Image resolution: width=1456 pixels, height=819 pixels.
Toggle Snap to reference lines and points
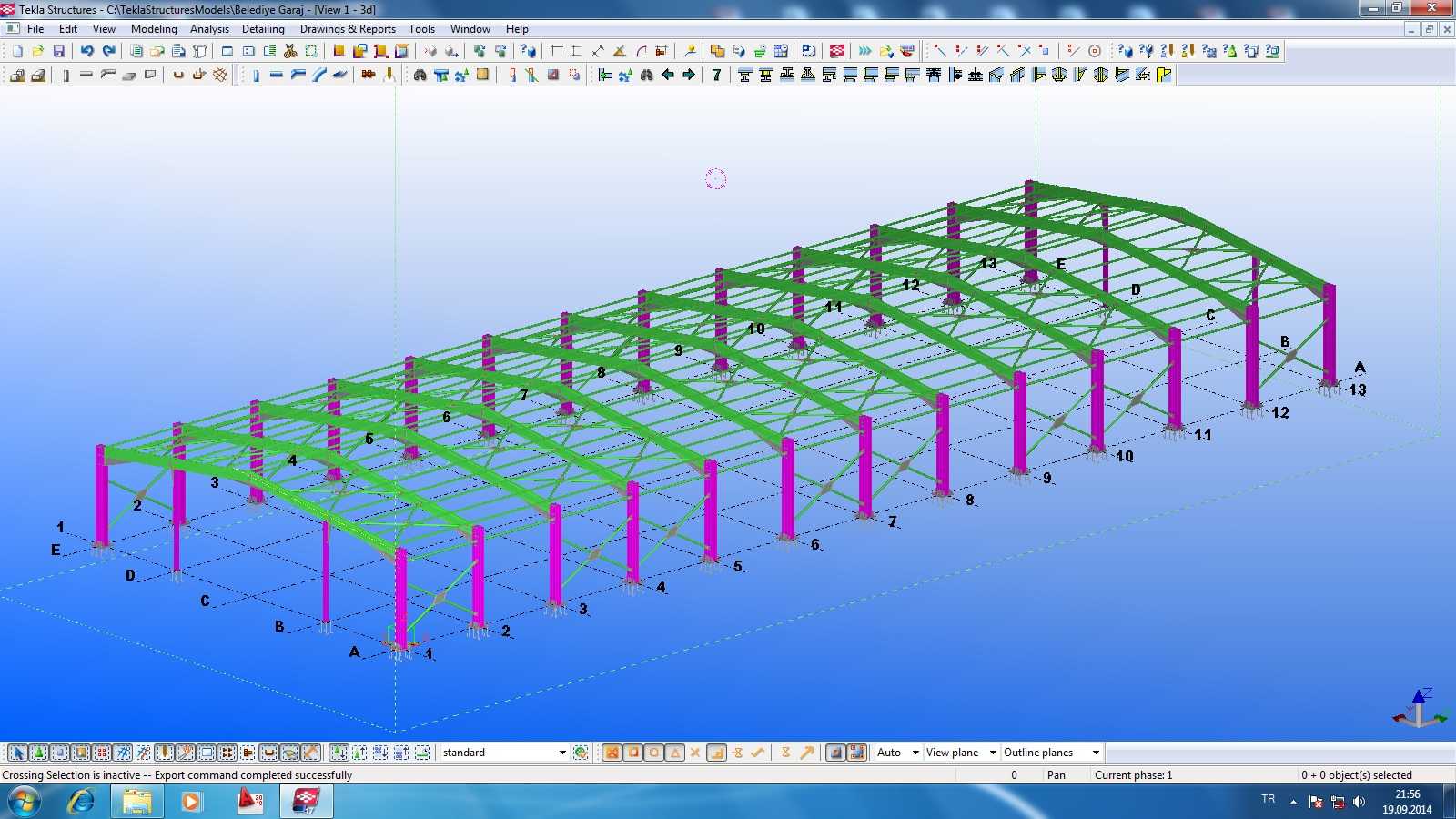(x=835, y=753)
